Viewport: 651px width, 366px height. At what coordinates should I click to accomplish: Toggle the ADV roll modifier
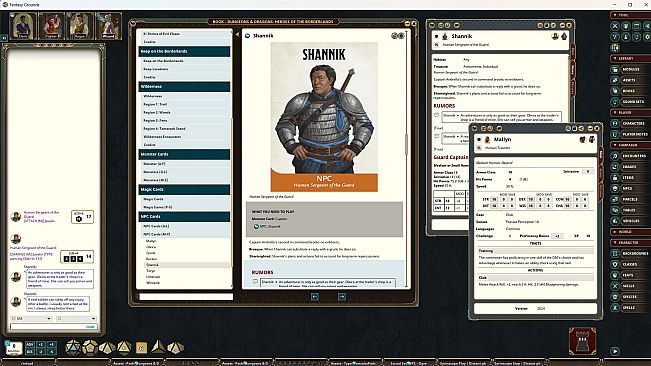29,344
